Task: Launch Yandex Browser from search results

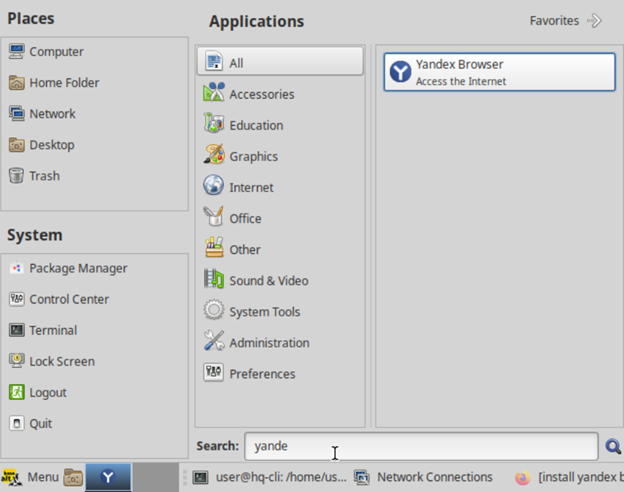Action: 498,72
